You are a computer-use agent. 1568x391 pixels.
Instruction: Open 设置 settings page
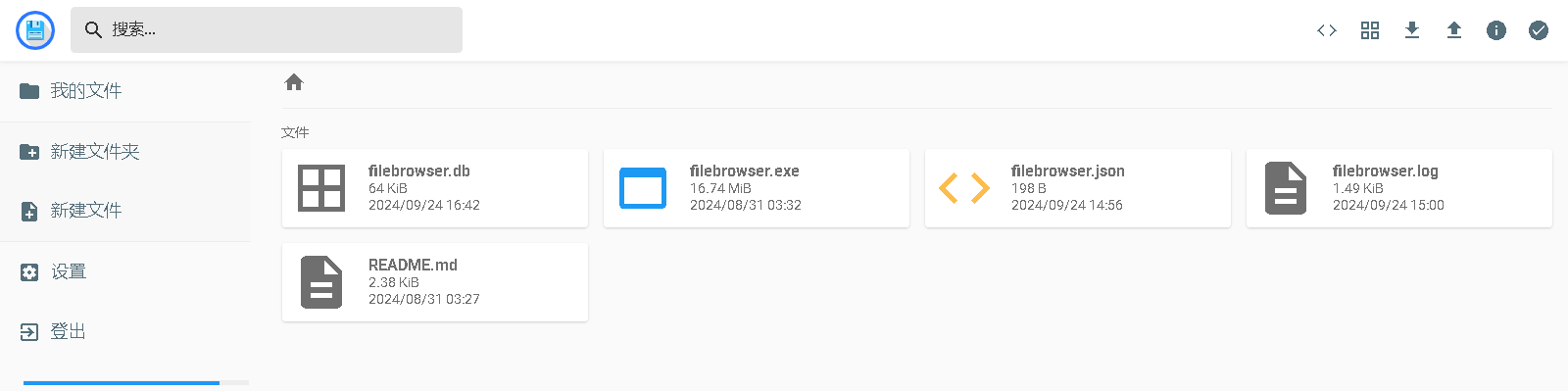point(125,271)
